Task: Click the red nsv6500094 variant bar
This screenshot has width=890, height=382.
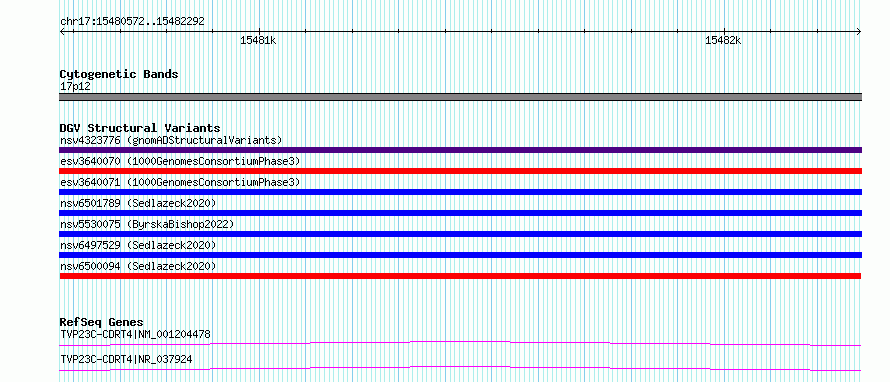Action: (x=460, y=276)
